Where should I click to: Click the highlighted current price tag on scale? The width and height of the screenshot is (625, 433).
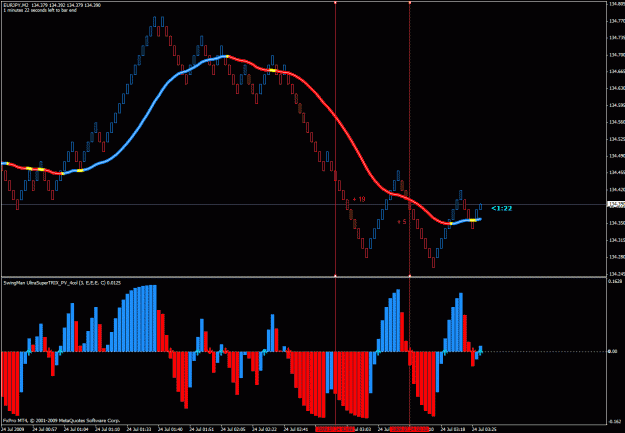(x=616, y=204)
